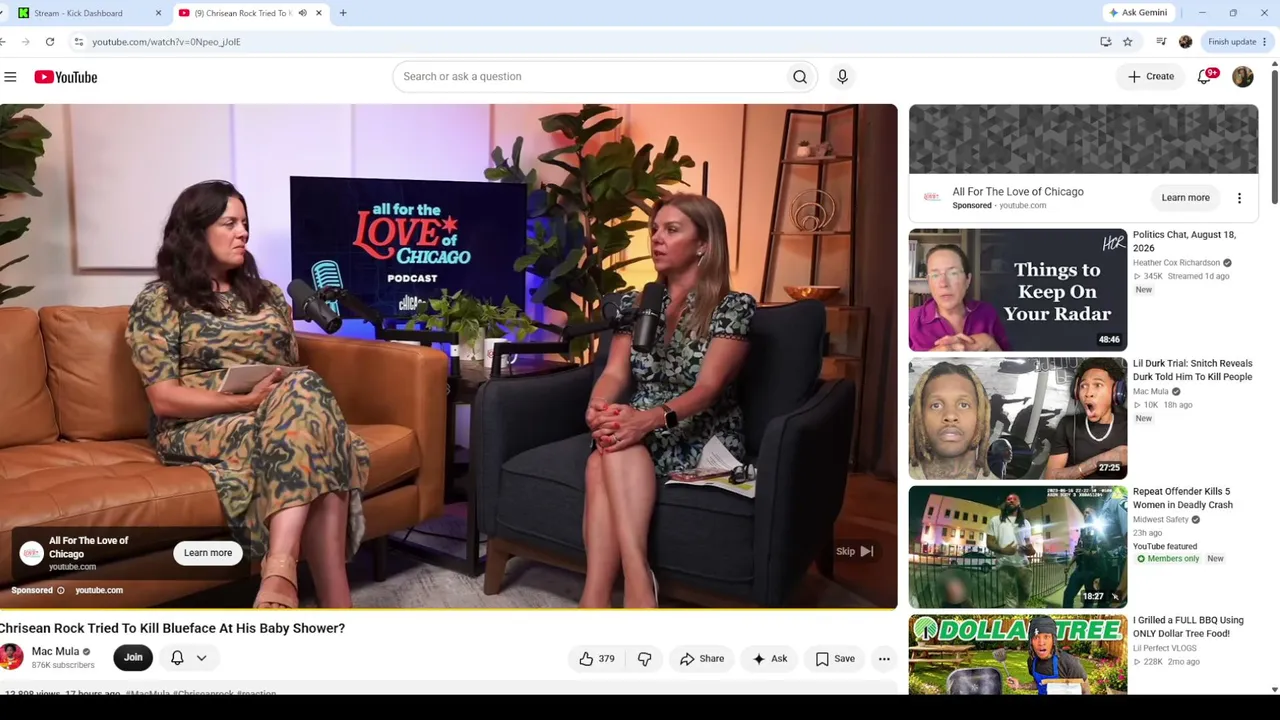Screen dimensions: 1280x720
Task: Like the video with thumbs up
Action: (597, 659)
